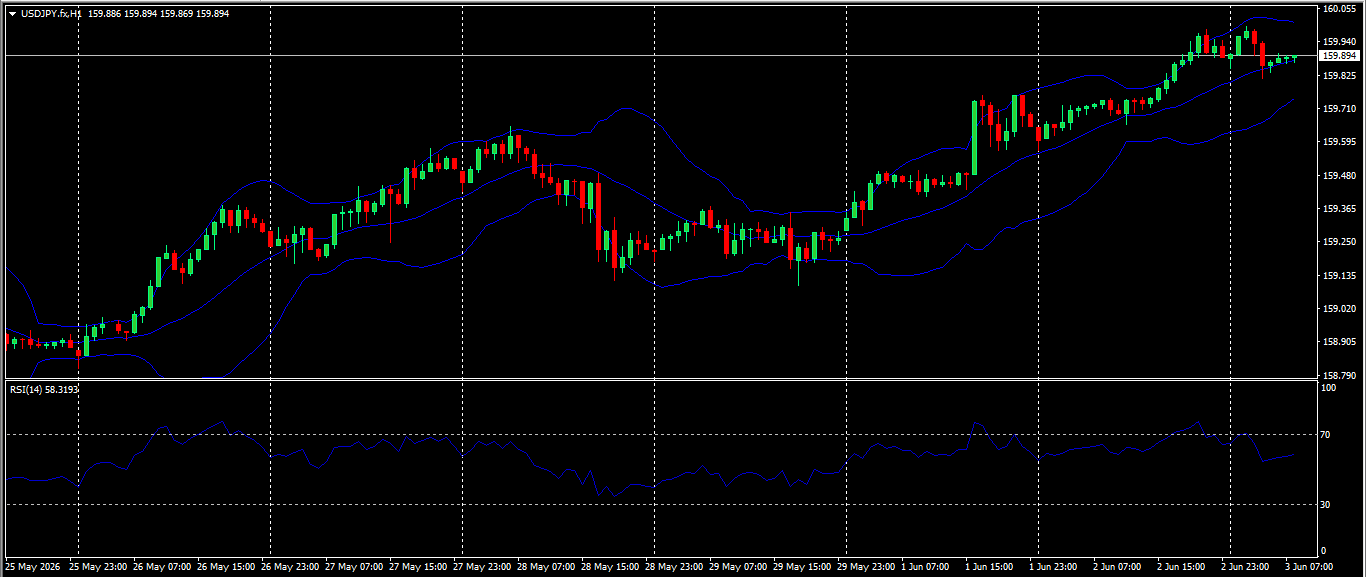Click the 159.135 price scale label

tap(1338, 275)
